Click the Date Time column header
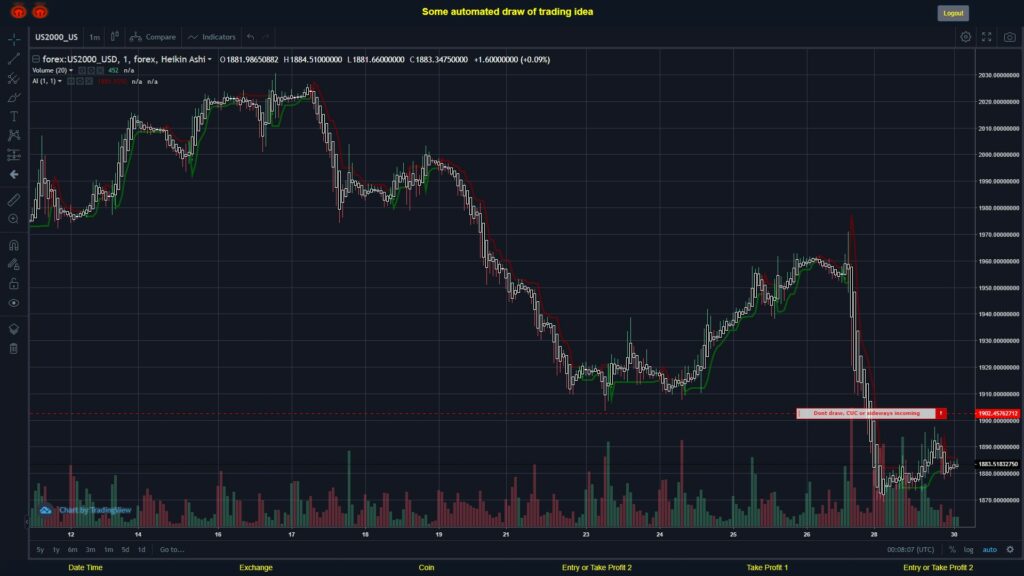1024x576 pixels. tap(86, 568)
